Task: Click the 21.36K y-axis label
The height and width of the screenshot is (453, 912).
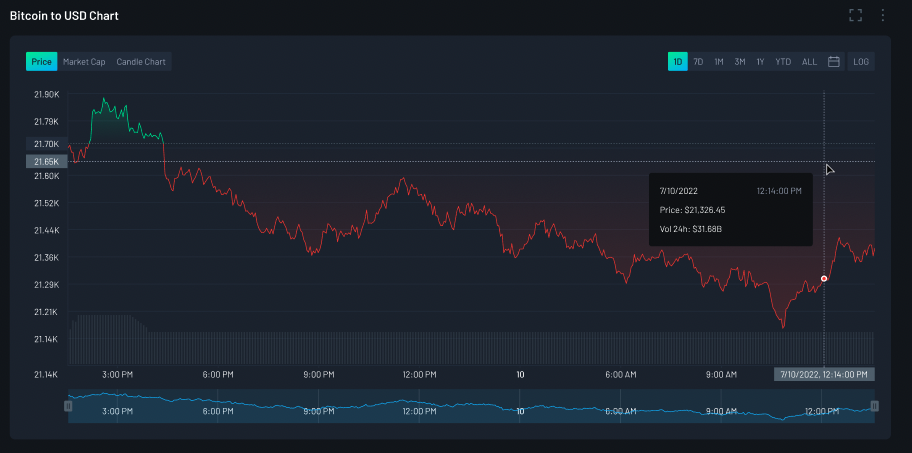Action: [x=47, y=257]
